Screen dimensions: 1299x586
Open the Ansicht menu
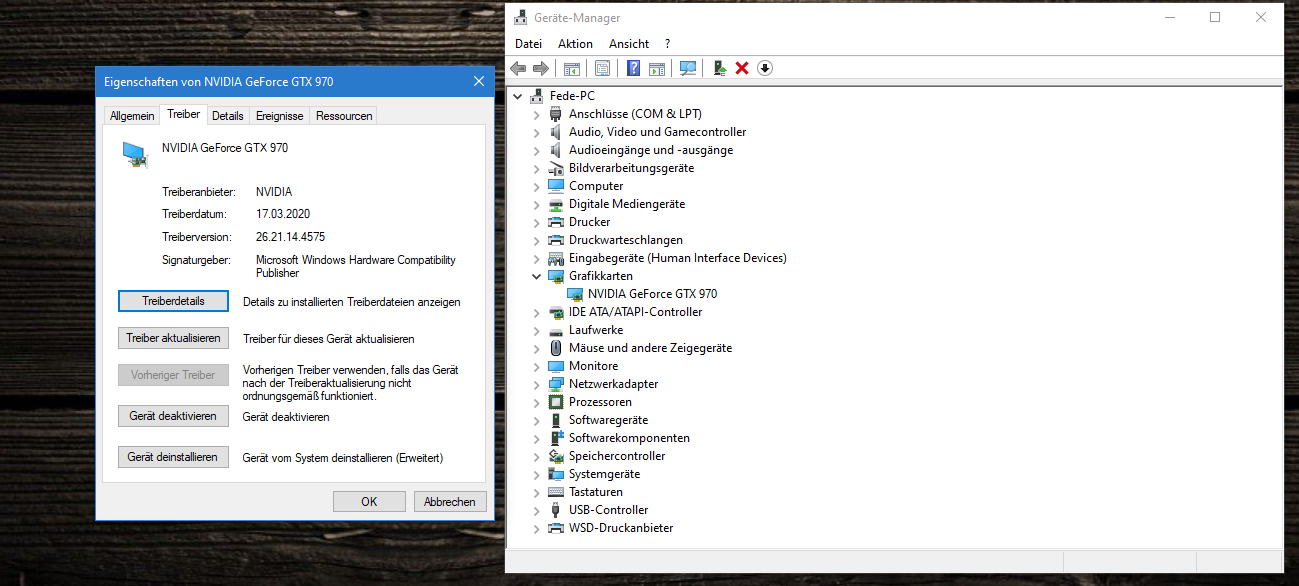629,44
